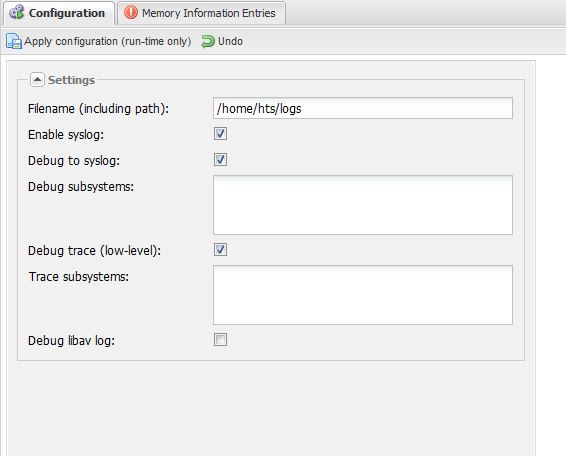This screenshot has height=456, width=566.
Task: Uncheck the Debug to syslog checkbox
Action: click(220, 160)
